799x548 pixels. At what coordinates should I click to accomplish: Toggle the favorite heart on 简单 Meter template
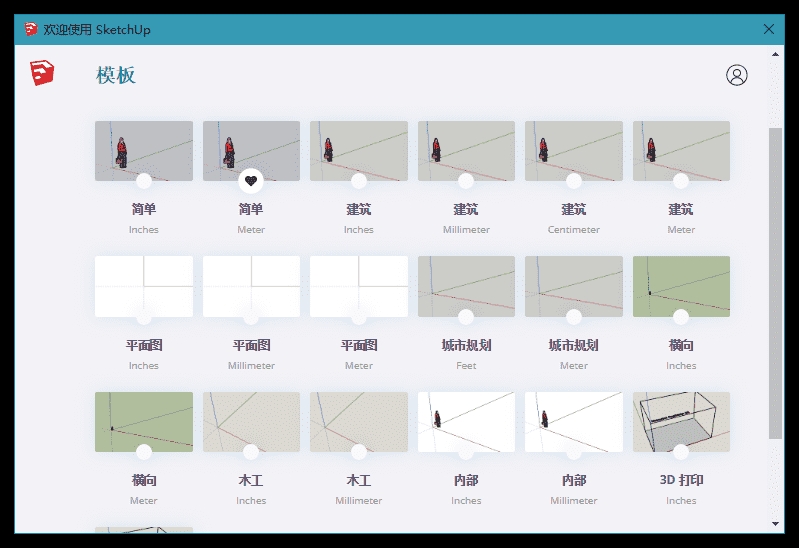pyautogui.click(x=251, y=181)
